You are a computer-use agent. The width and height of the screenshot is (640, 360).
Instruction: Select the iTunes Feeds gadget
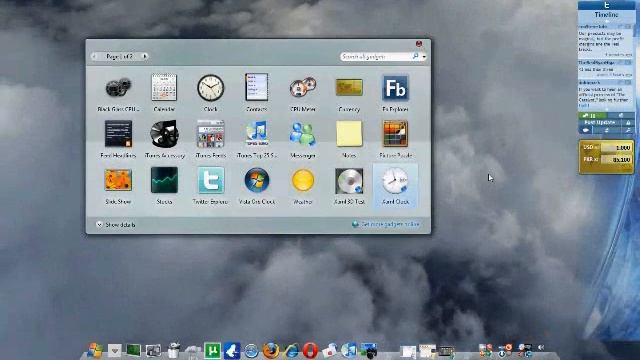pyautogui.click(x=211, y=139)
